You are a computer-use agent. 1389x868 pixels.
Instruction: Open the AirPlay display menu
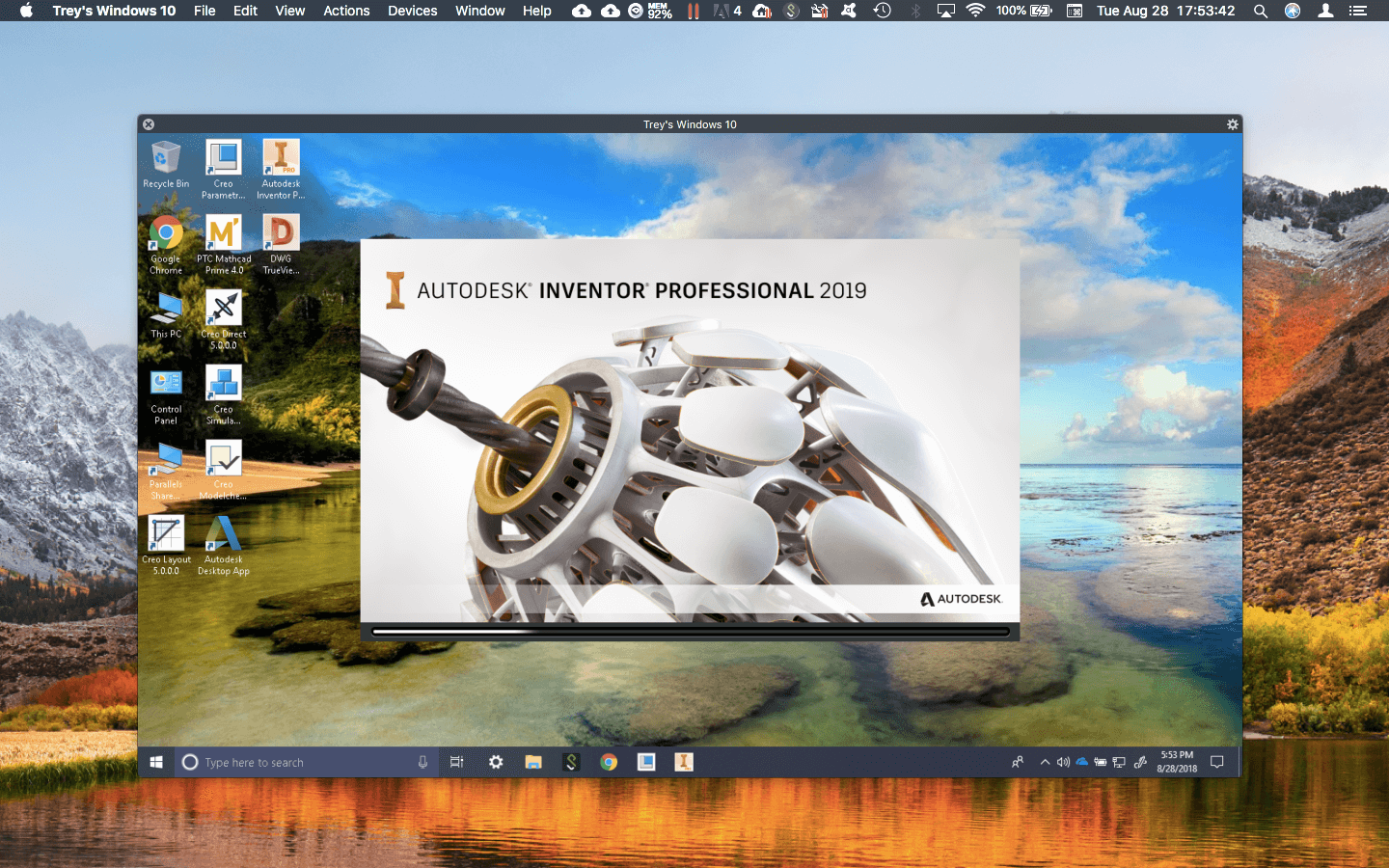[946, 11]
